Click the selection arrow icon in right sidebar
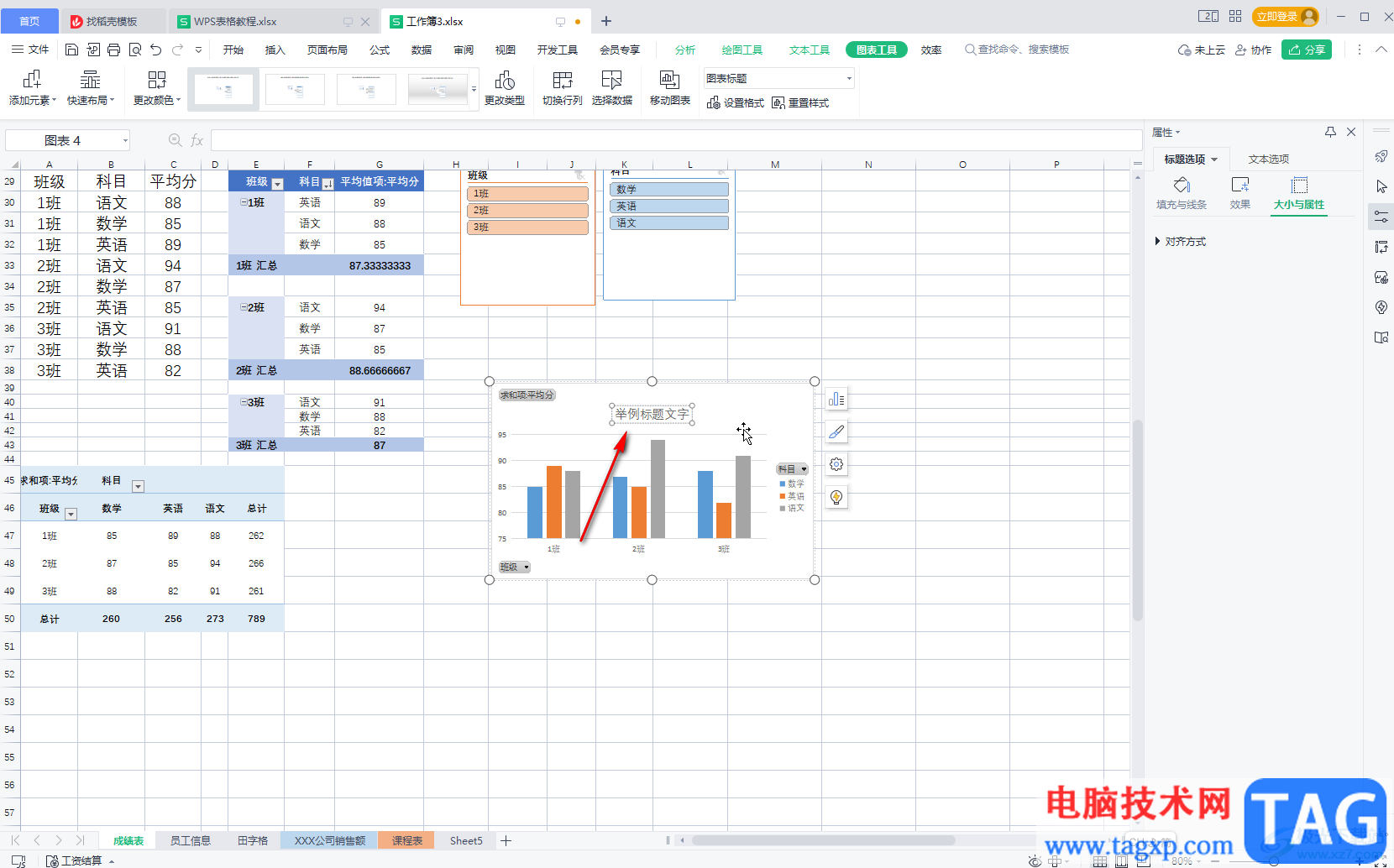The height and width of the screenshot is (868, 1394). point(1381,186)
